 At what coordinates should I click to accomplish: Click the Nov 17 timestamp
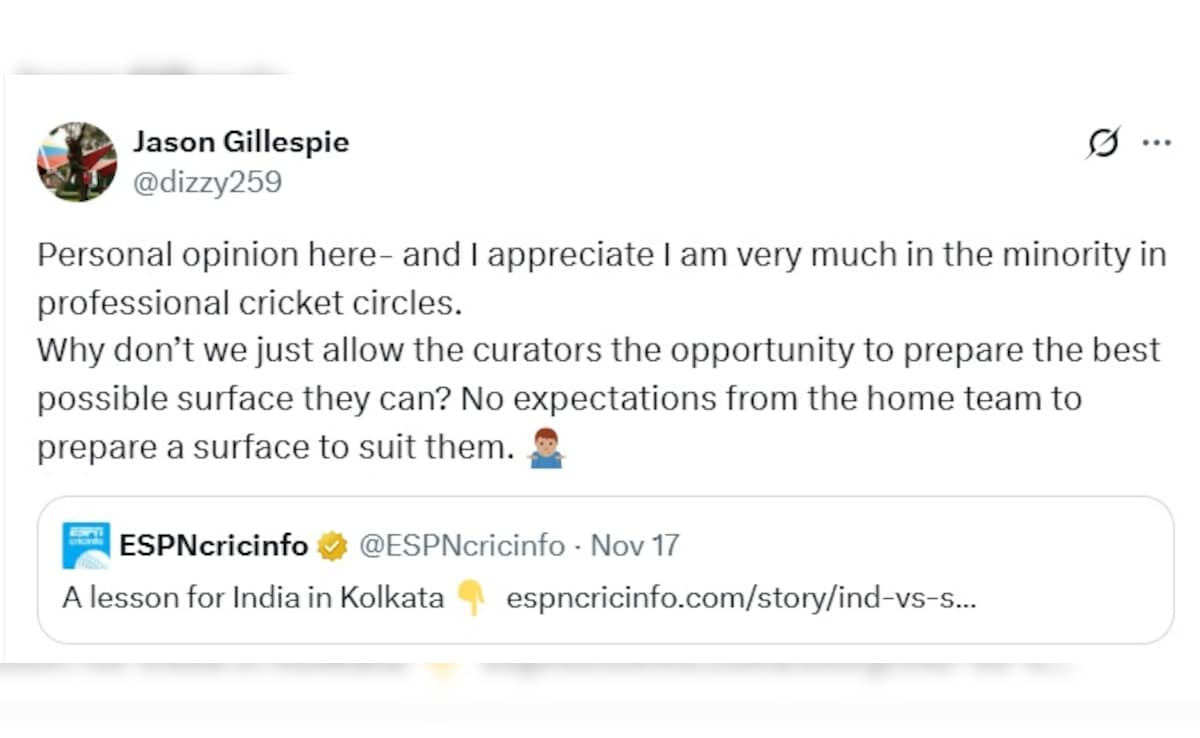point(635,546)
